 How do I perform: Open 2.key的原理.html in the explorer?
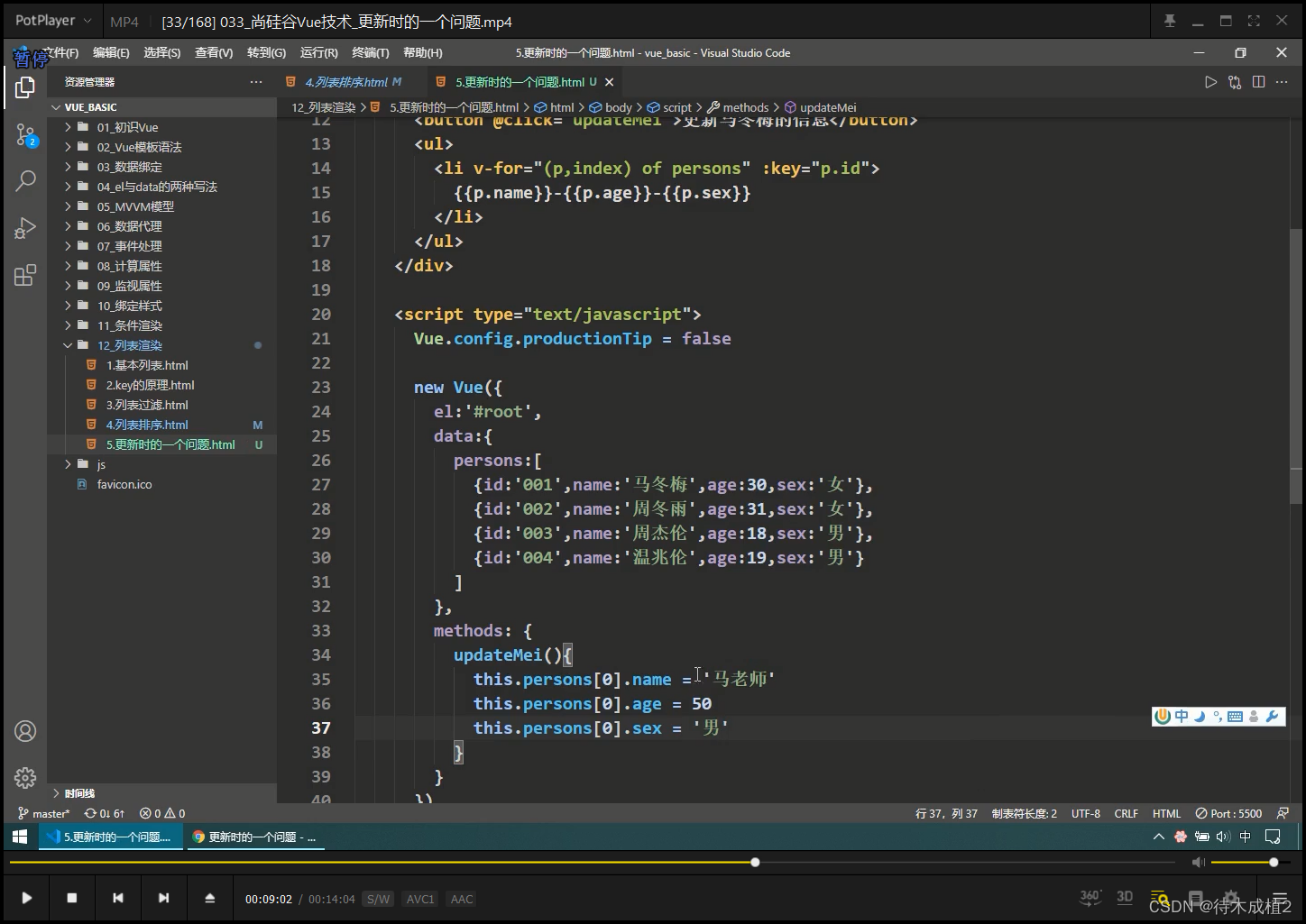[150, 385]
